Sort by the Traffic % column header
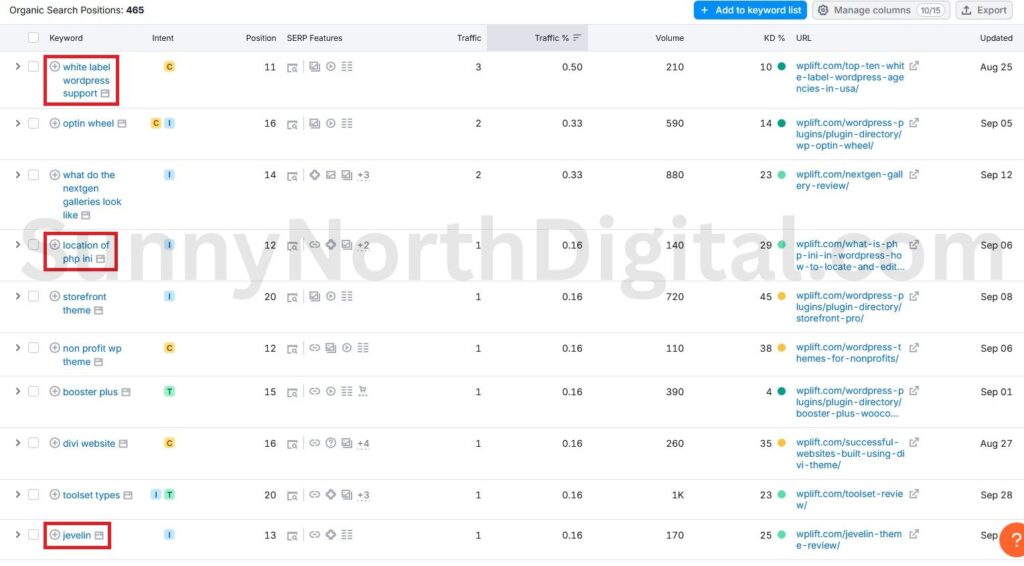The image size is (1024, 566). [x=551, y=38]
